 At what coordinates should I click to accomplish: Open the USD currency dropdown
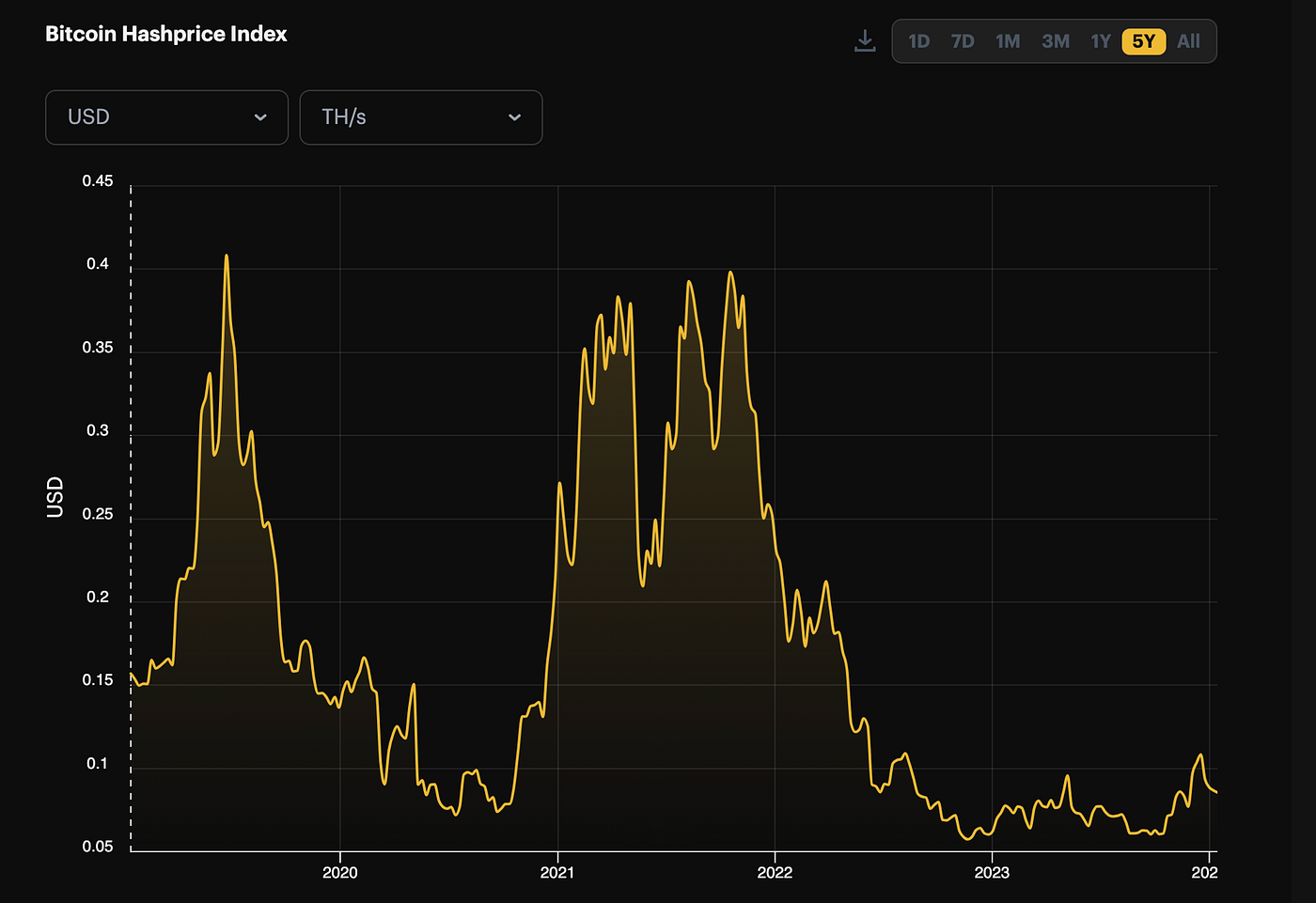click(166, 117)
